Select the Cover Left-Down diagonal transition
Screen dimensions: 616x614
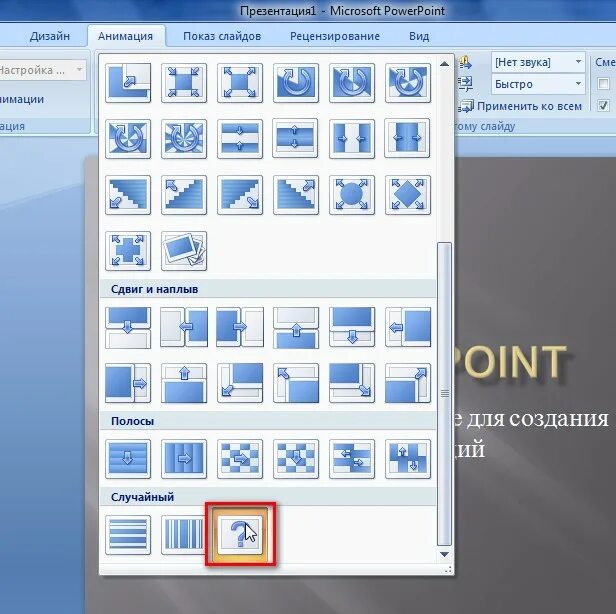240,383
